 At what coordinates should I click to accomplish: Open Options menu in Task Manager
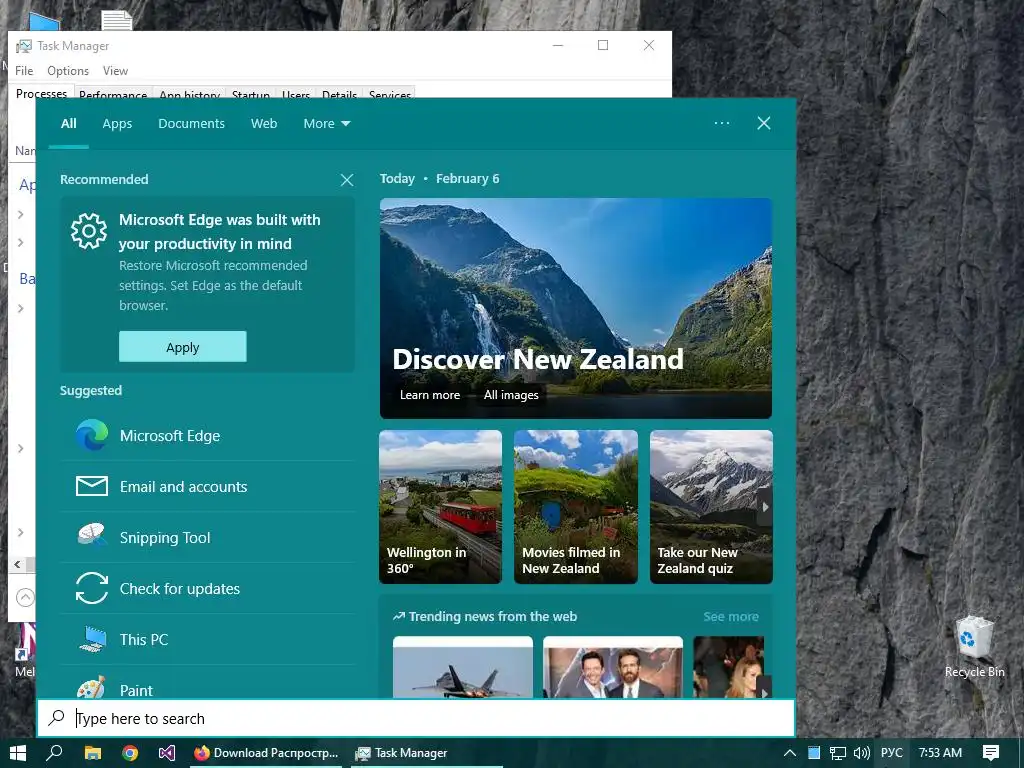point(68,71)
